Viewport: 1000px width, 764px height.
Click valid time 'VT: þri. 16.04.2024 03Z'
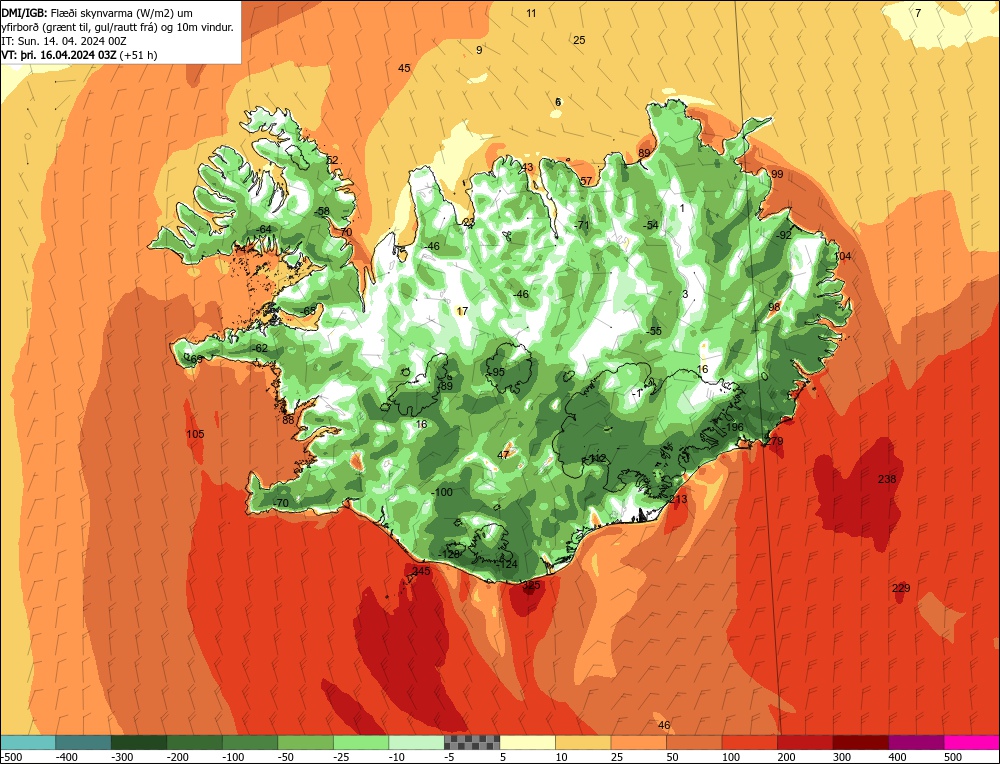(x=61, y=55)
